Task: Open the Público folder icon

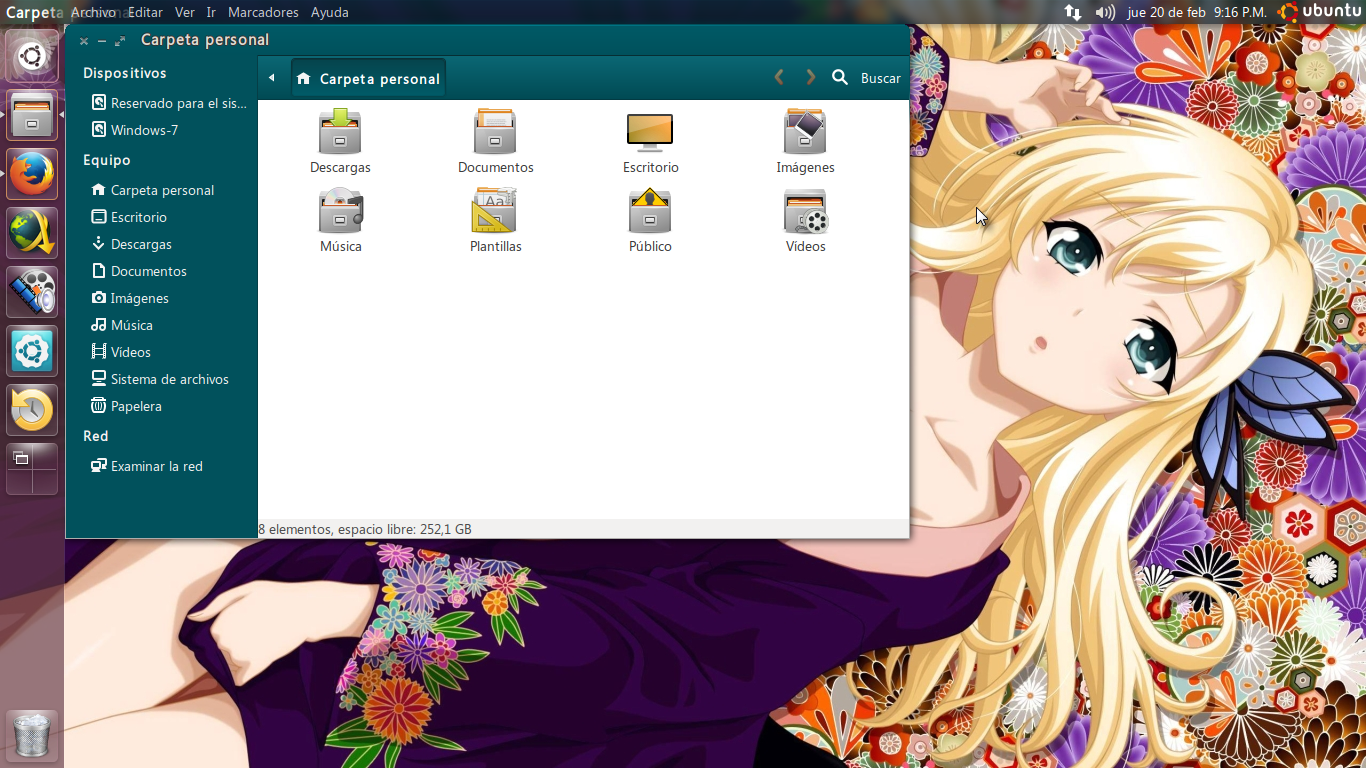Action: 650,210
